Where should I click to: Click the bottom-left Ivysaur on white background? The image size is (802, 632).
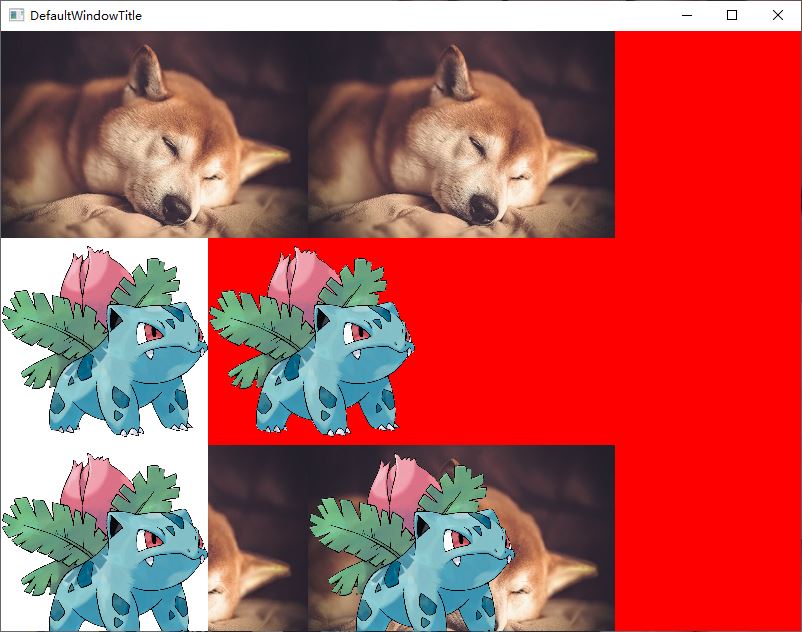(104, 538)
